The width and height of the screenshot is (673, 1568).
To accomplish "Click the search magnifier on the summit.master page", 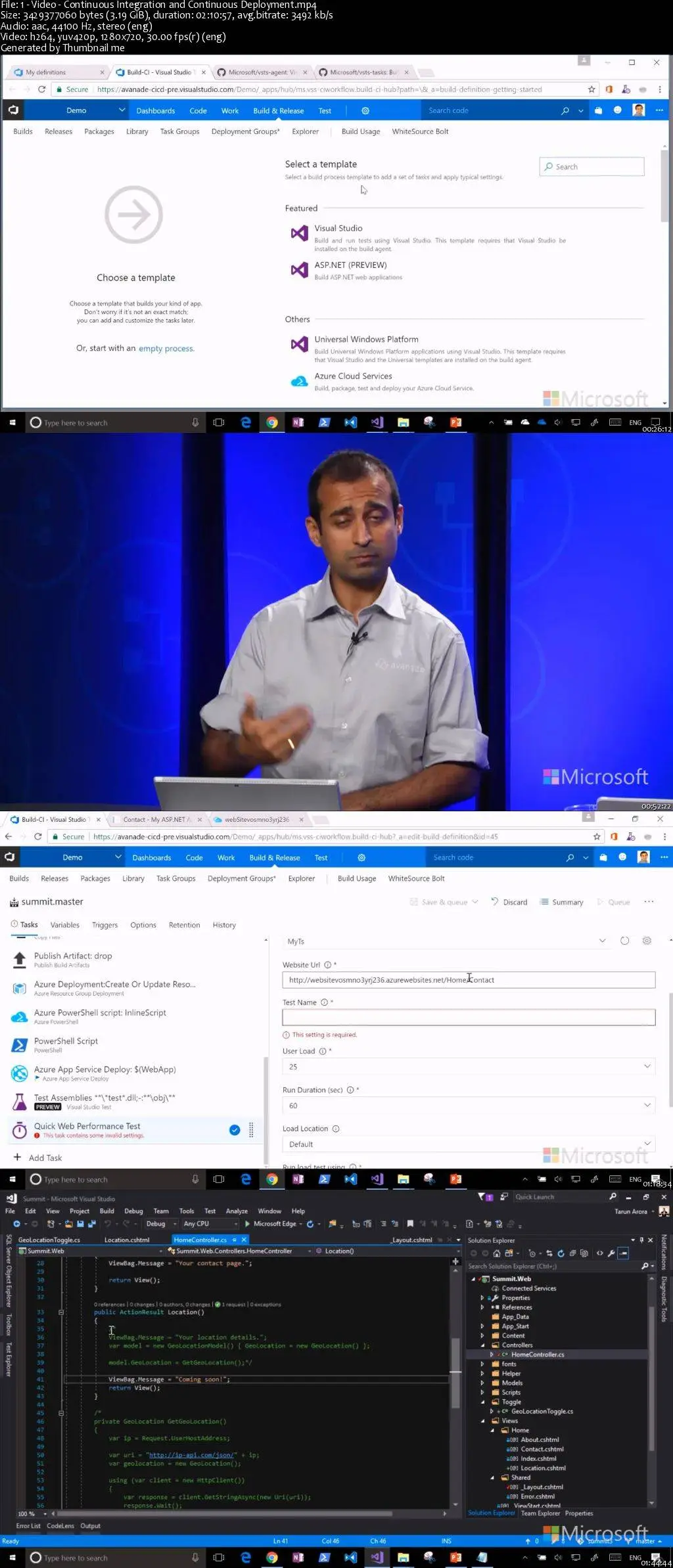I will 570,857.
